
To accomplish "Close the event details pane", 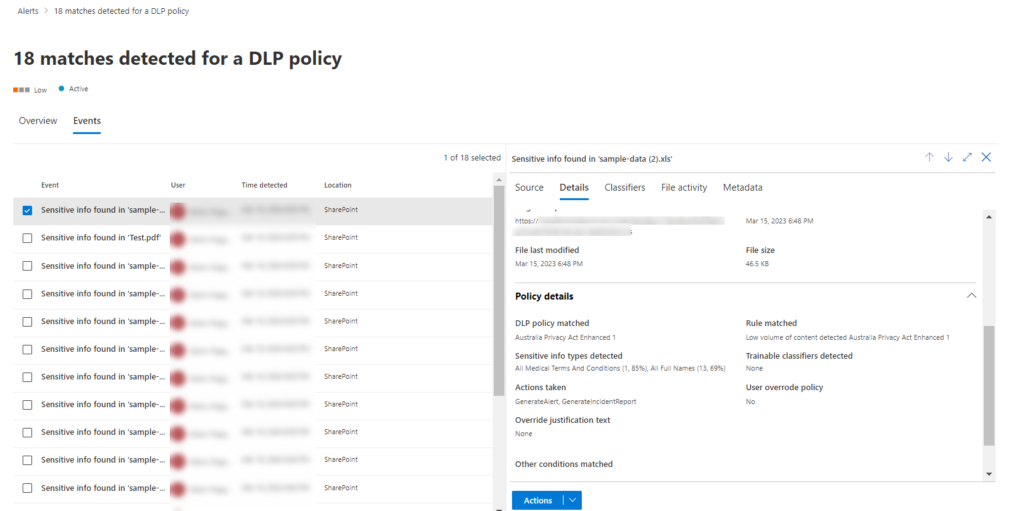I will pyautogui.click(x=986, y=158).
